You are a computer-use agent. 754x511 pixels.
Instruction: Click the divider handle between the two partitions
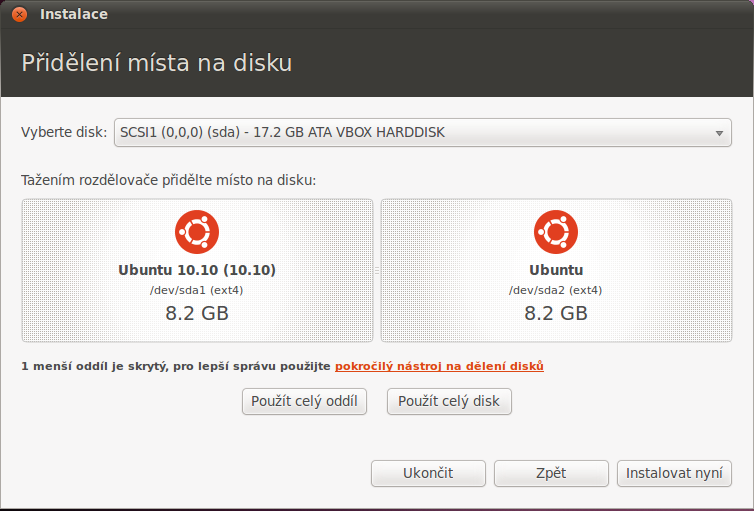[377, 271]
